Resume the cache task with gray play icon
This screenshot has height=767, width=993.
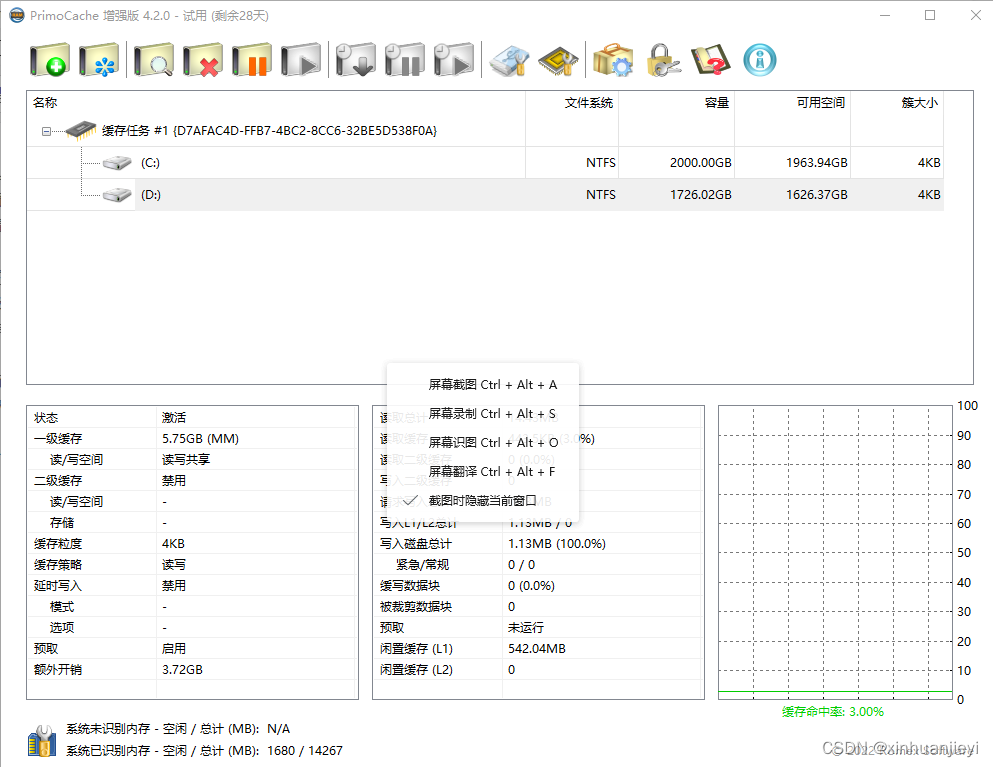point(301,60)
